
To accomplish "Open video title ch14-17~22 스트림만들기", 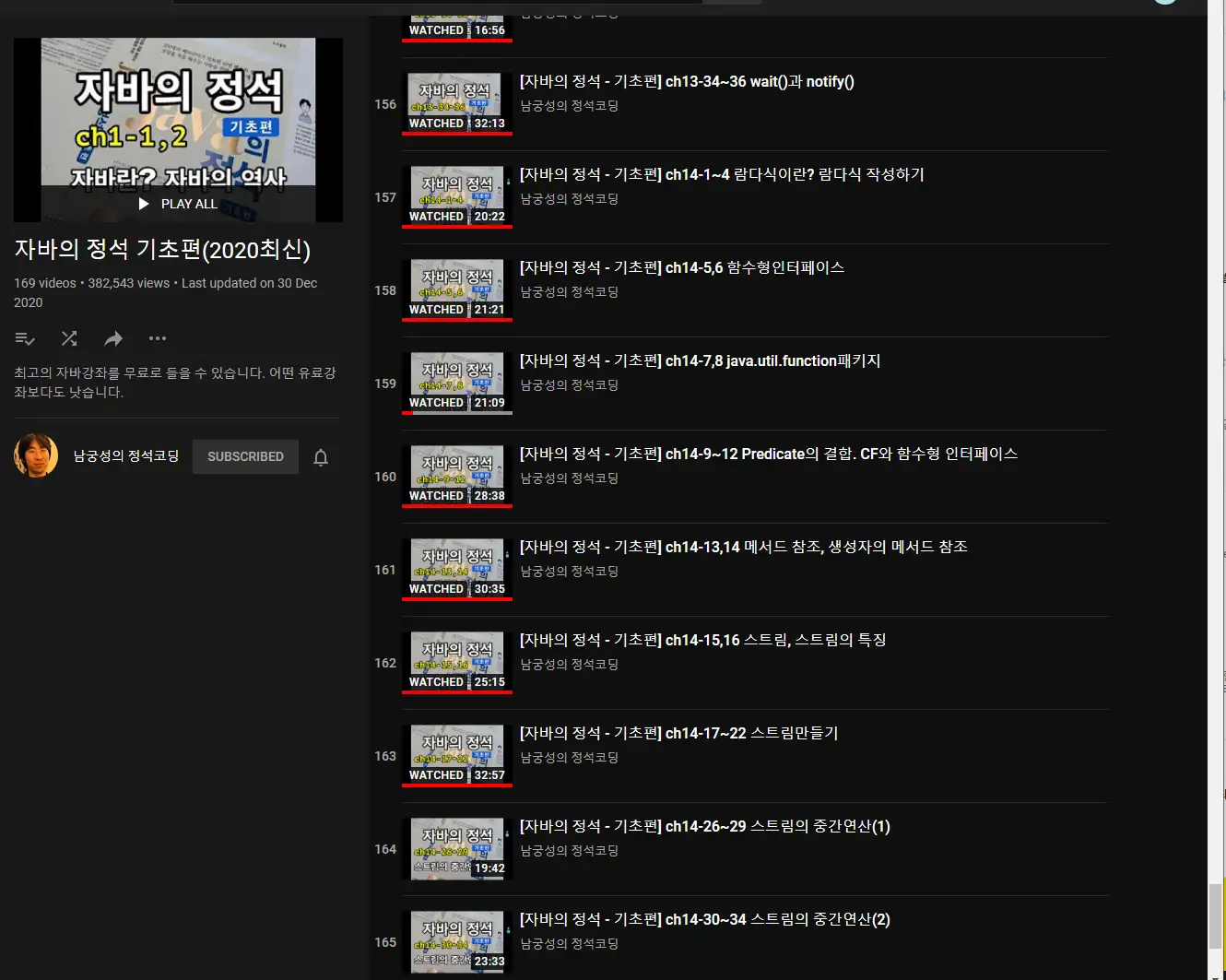I will tap(679, 733).
